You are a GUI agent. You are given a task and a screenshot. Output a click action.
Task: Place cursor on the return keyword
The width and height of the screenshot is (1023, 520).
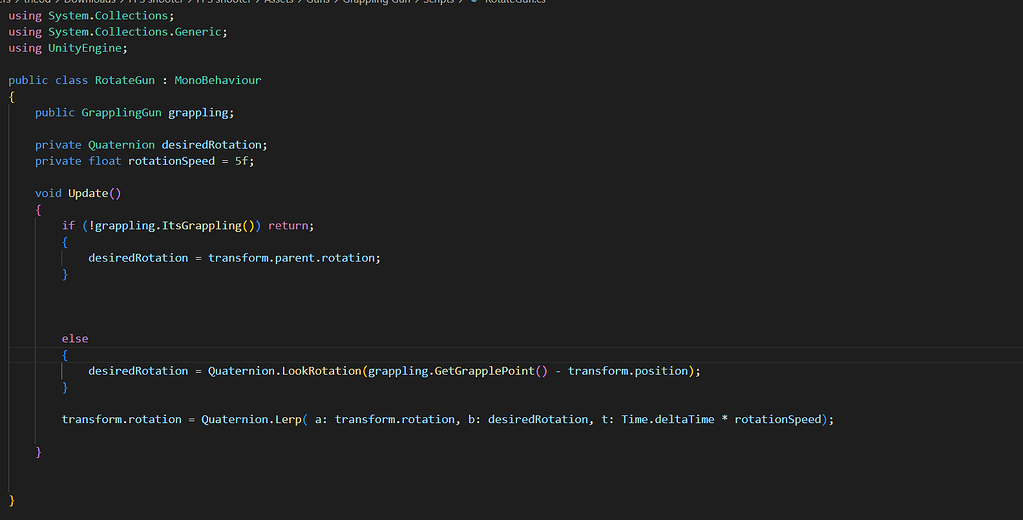click(x=288, y=226)
